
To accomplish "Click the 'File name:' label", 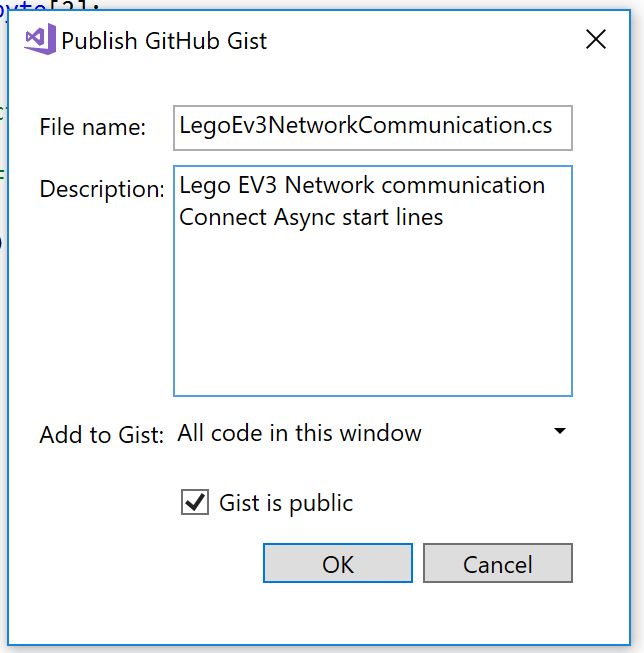I will click(93, 128).
